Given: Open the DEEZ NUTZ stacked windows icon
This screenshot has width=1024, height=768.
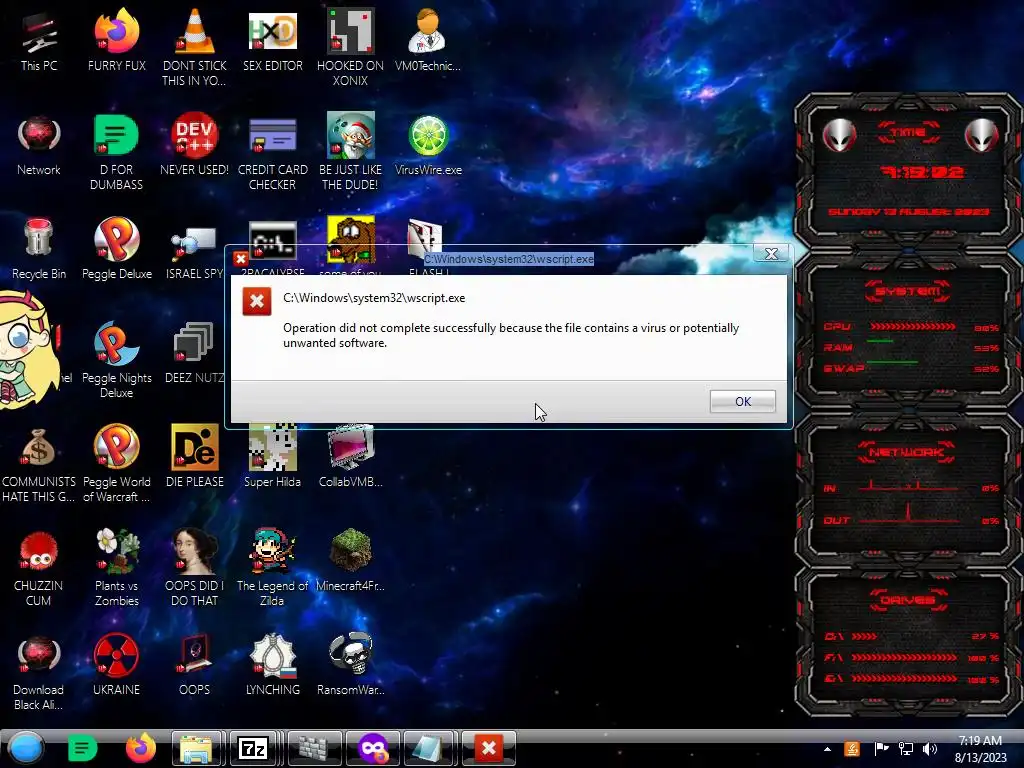Looking at the screenshot, I should point(194,353).
